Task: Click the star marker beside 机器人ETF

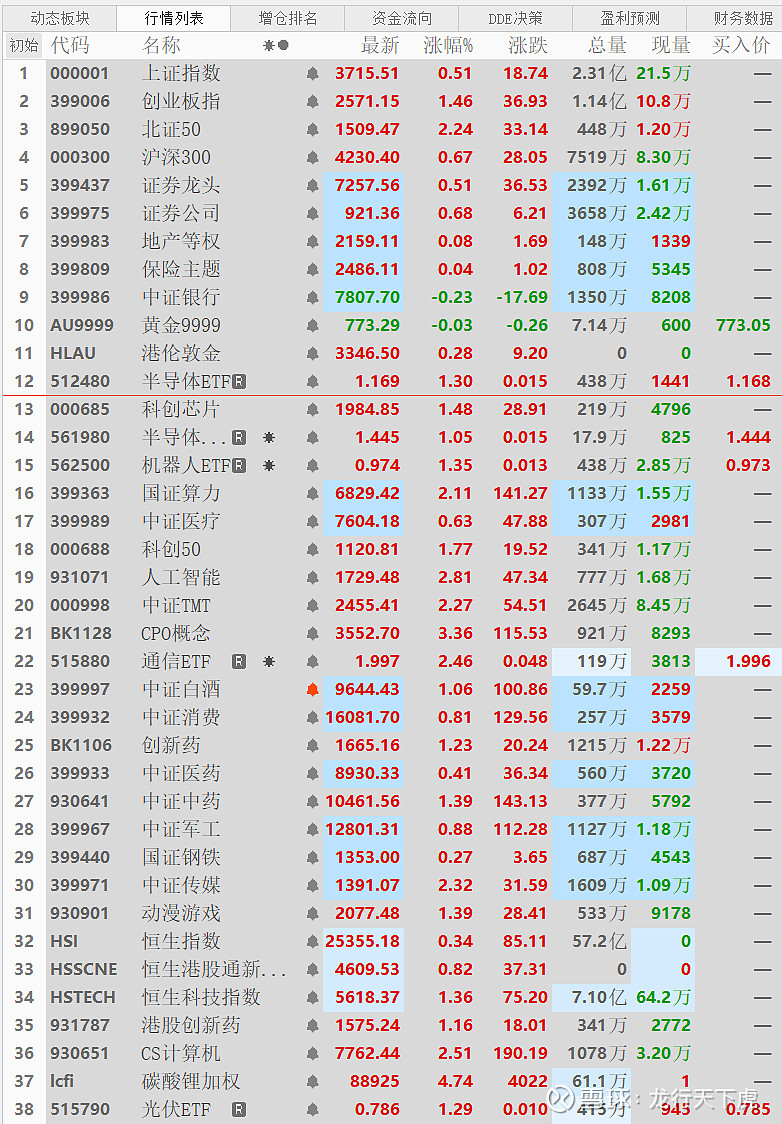Action: pos(268,466)
